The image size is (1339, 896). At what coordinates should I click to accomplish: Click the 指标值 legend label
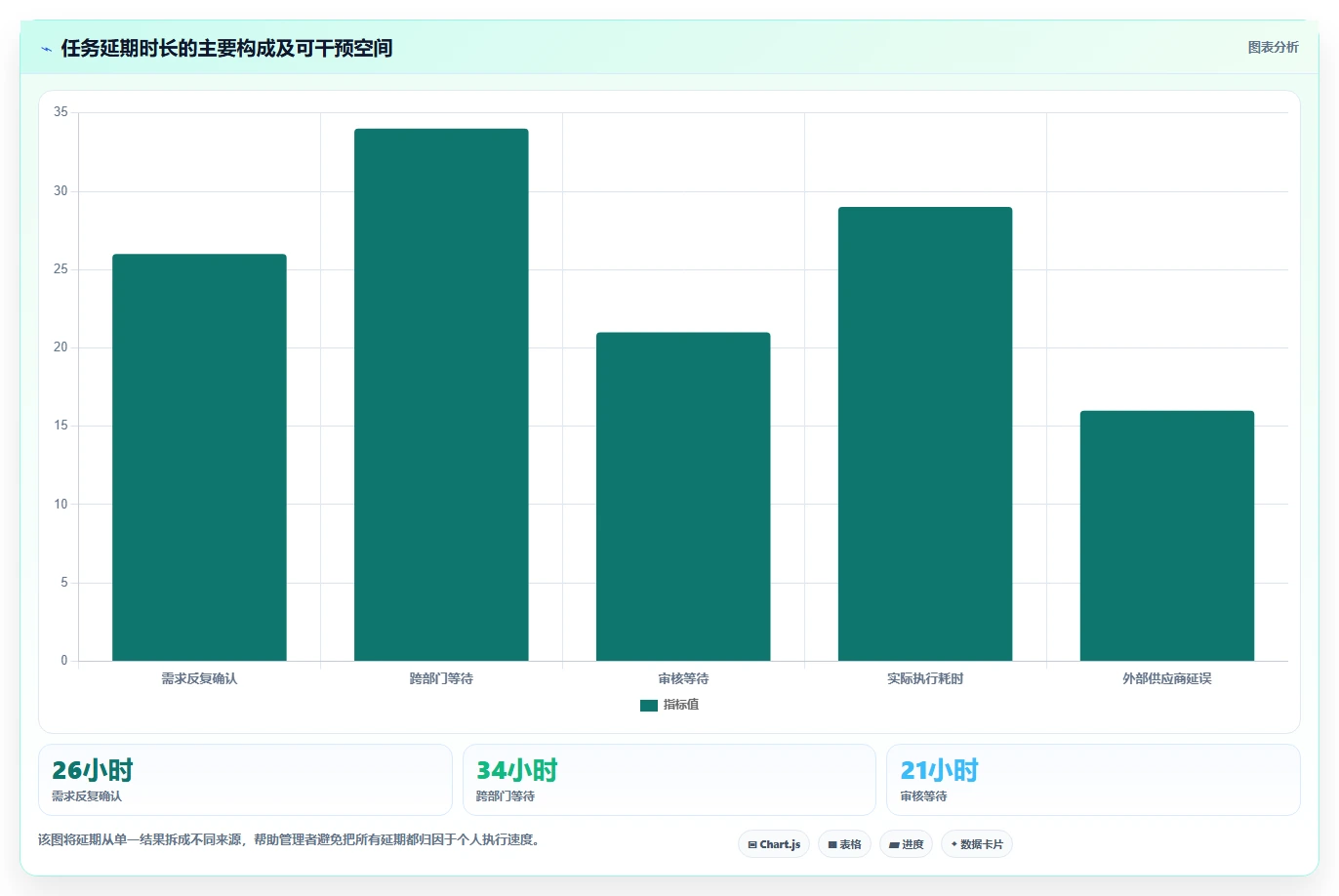[x=681, y=705]
